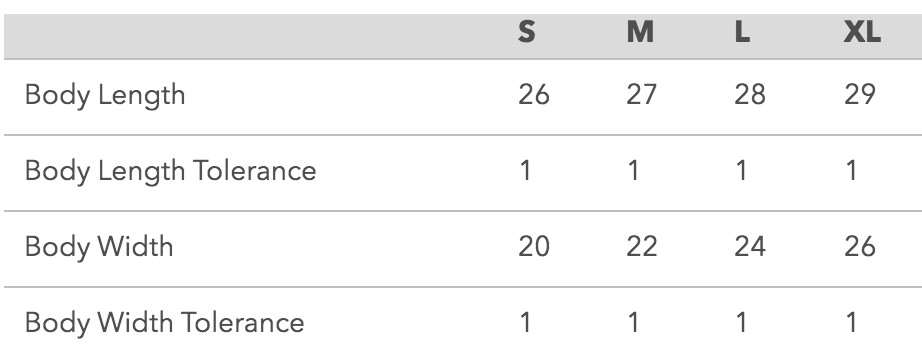Click the XL size column header
Image resolution: width=922 pixels, height=362 pixels.
pyautogui.click(x=862, y=32)
